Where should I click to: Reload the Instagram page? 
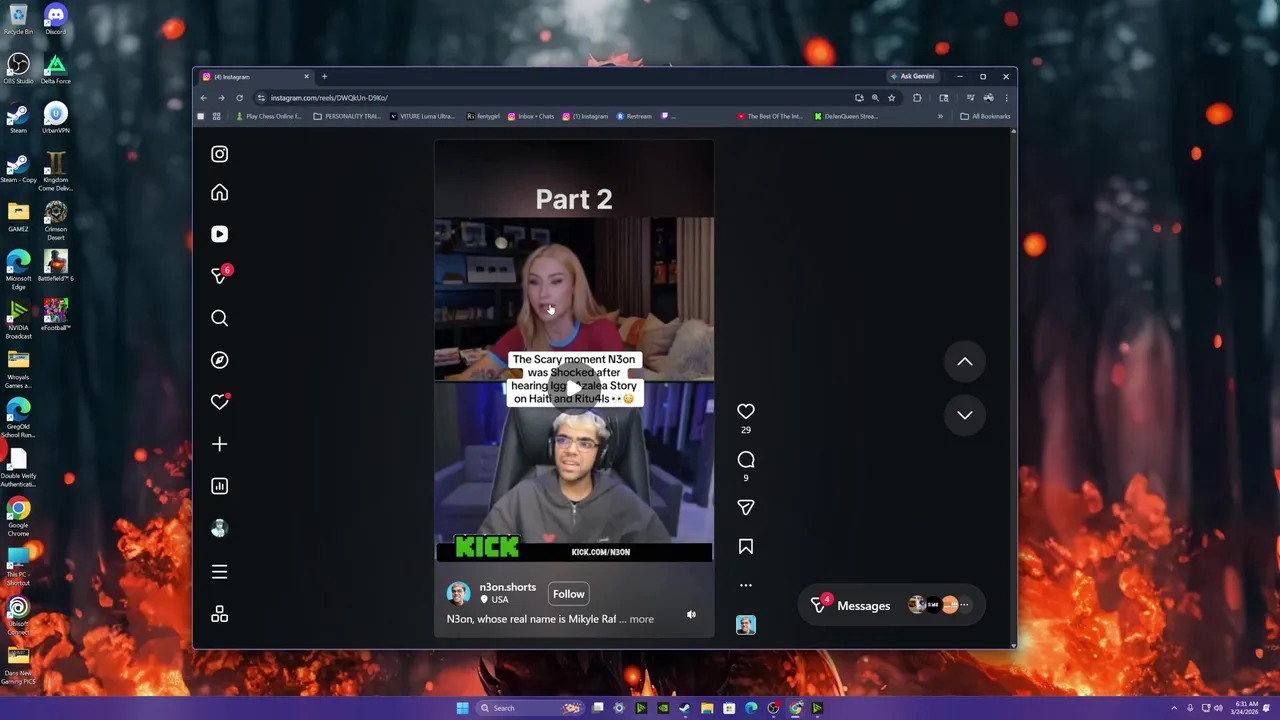tap(239, 98)
